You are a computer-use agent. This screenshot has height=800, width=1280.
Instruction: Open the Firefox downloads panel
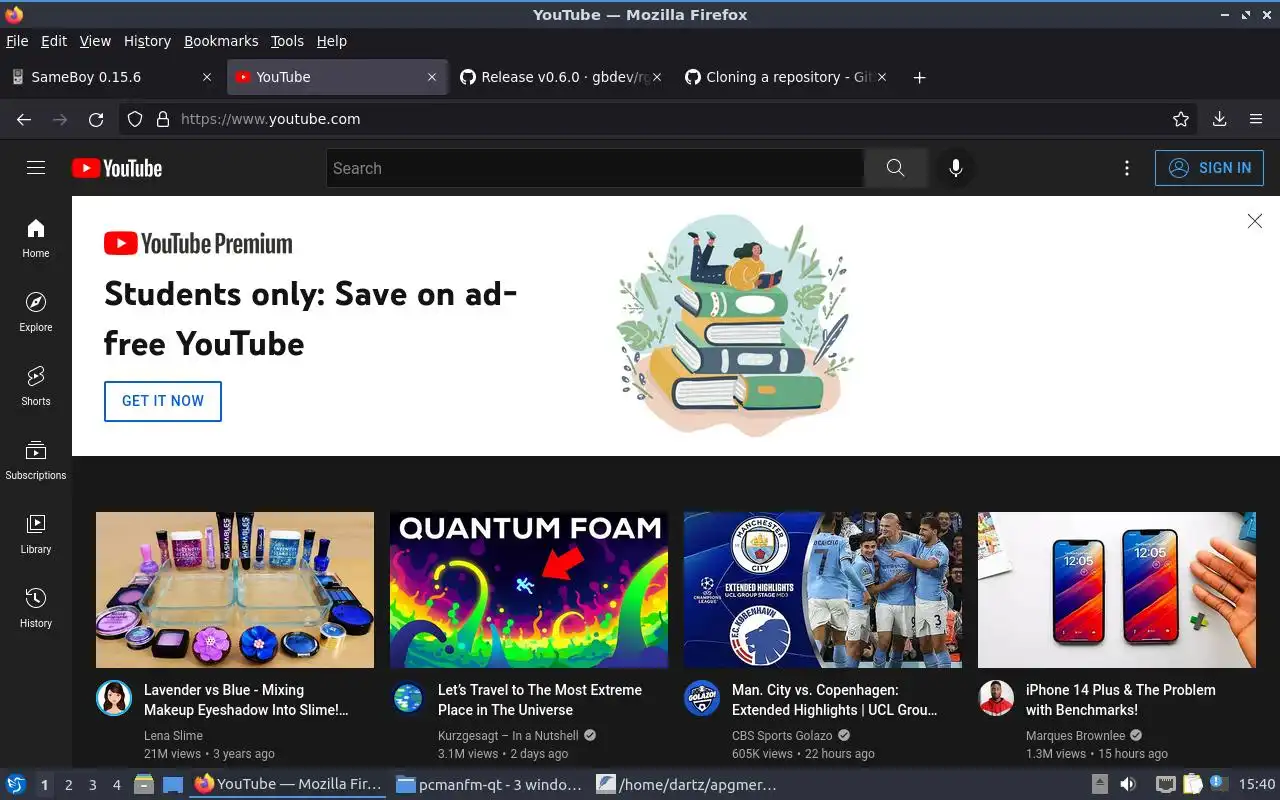[x=1219, y=119]
